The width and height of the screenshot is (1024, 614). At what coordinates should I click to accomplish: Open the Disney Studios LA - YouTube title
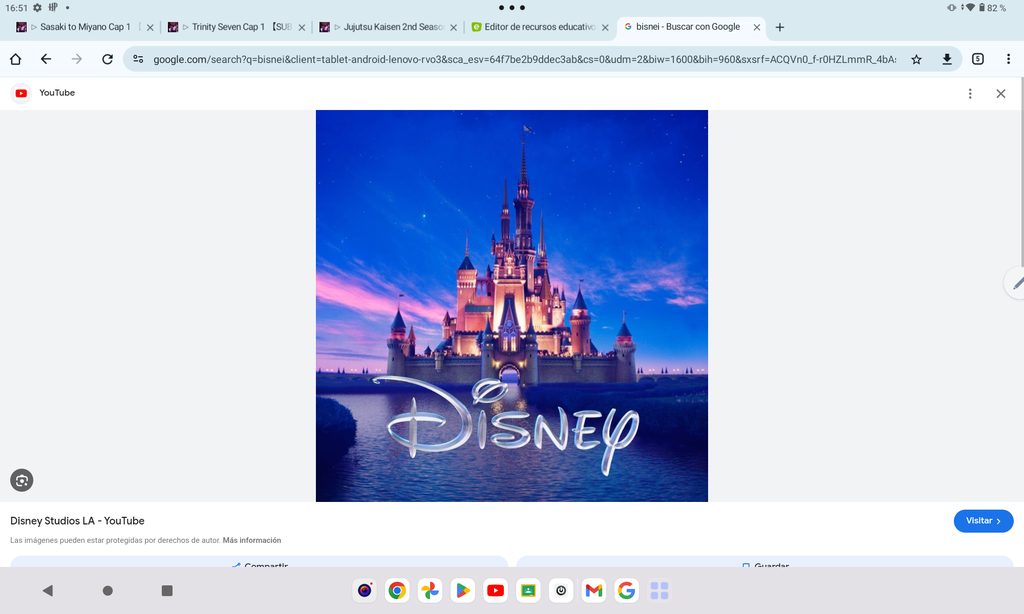pyautogui.click(x=77, y=521)
